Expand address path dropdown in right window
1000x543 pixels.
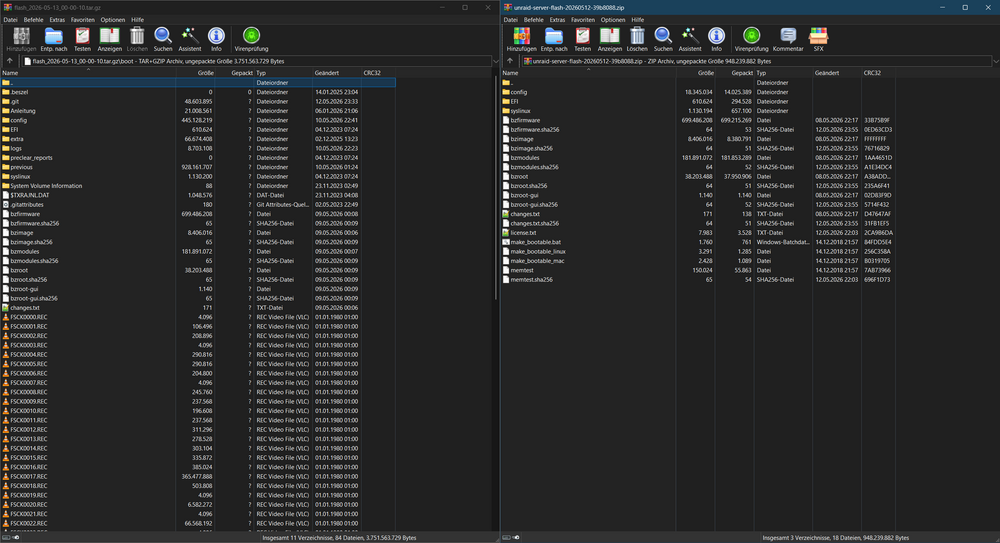(x=996, y=61)
